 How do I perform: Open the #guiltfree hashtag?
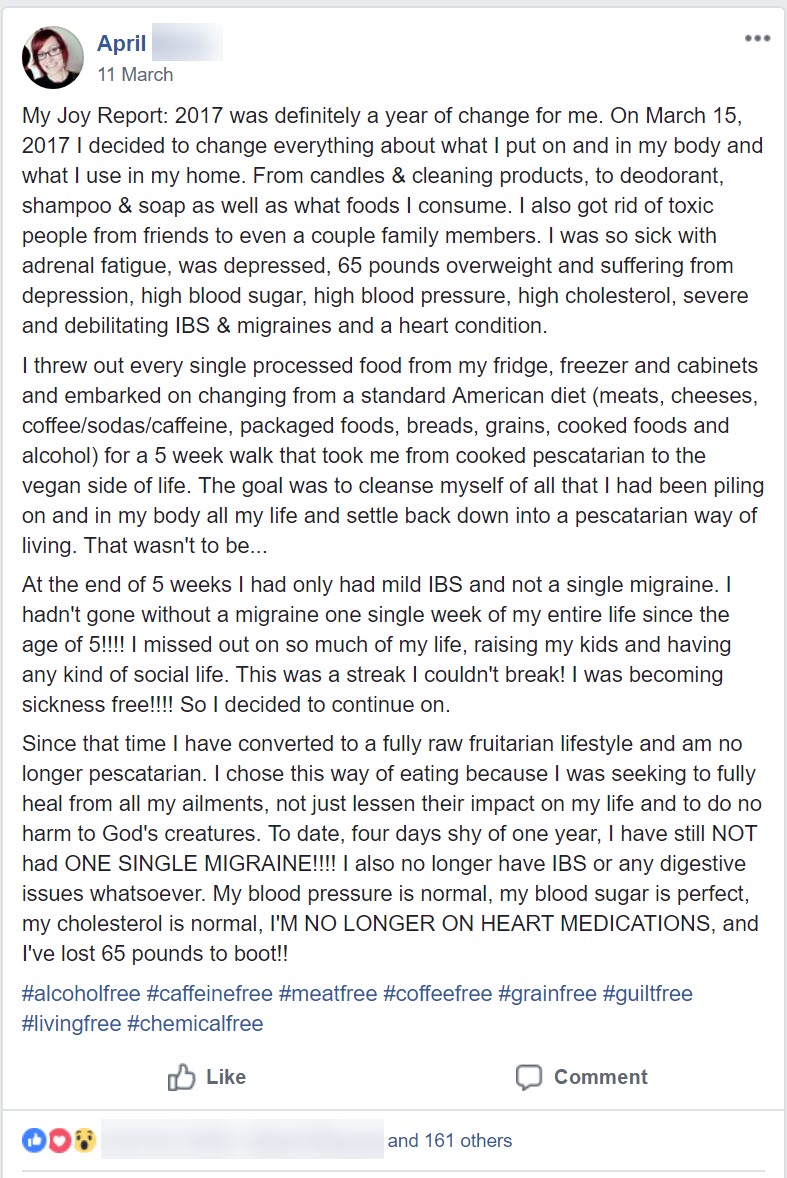[x=648, y=993]
